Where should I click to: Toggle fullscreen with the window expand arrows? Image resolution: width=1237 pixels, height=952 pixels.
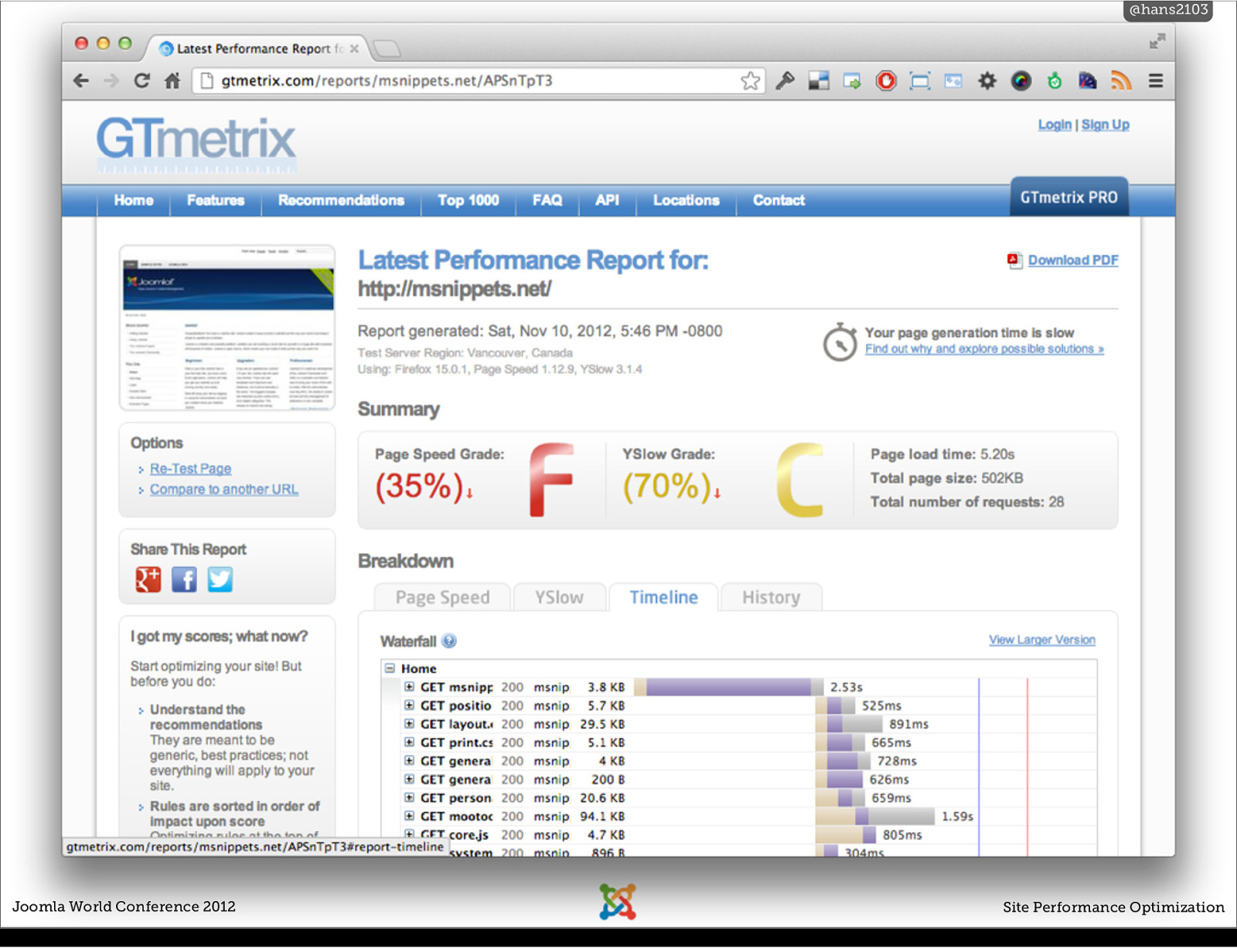pos(1157,42)
